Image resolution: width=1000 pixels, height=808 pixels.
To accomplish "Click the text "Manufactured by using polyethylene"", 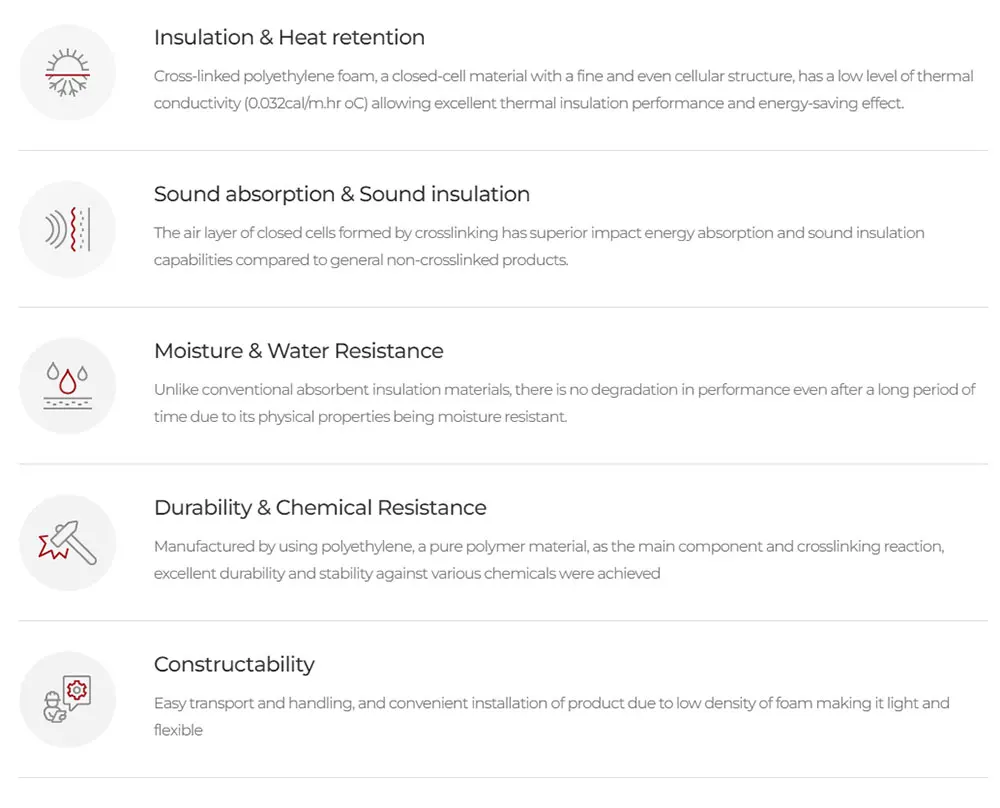I will click(275, 547).
